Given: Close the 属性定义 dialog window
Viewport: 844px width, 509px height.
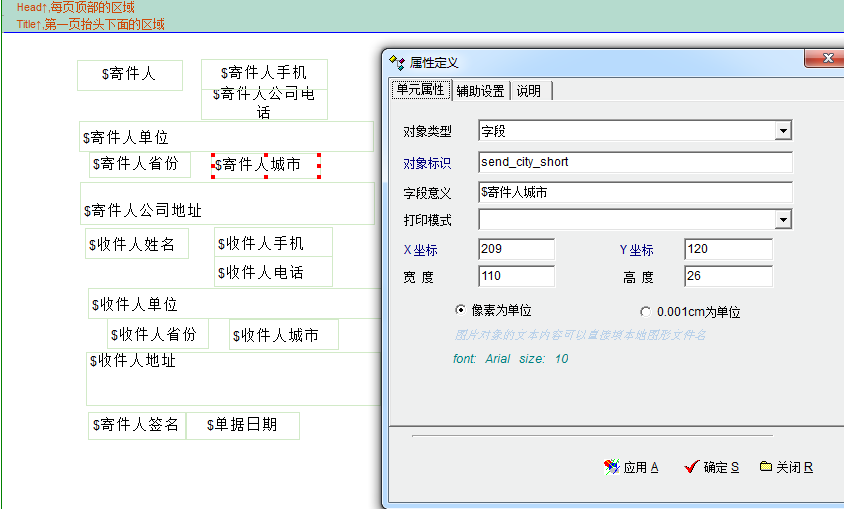Looking at the screenshot, I should click(823, 60).
